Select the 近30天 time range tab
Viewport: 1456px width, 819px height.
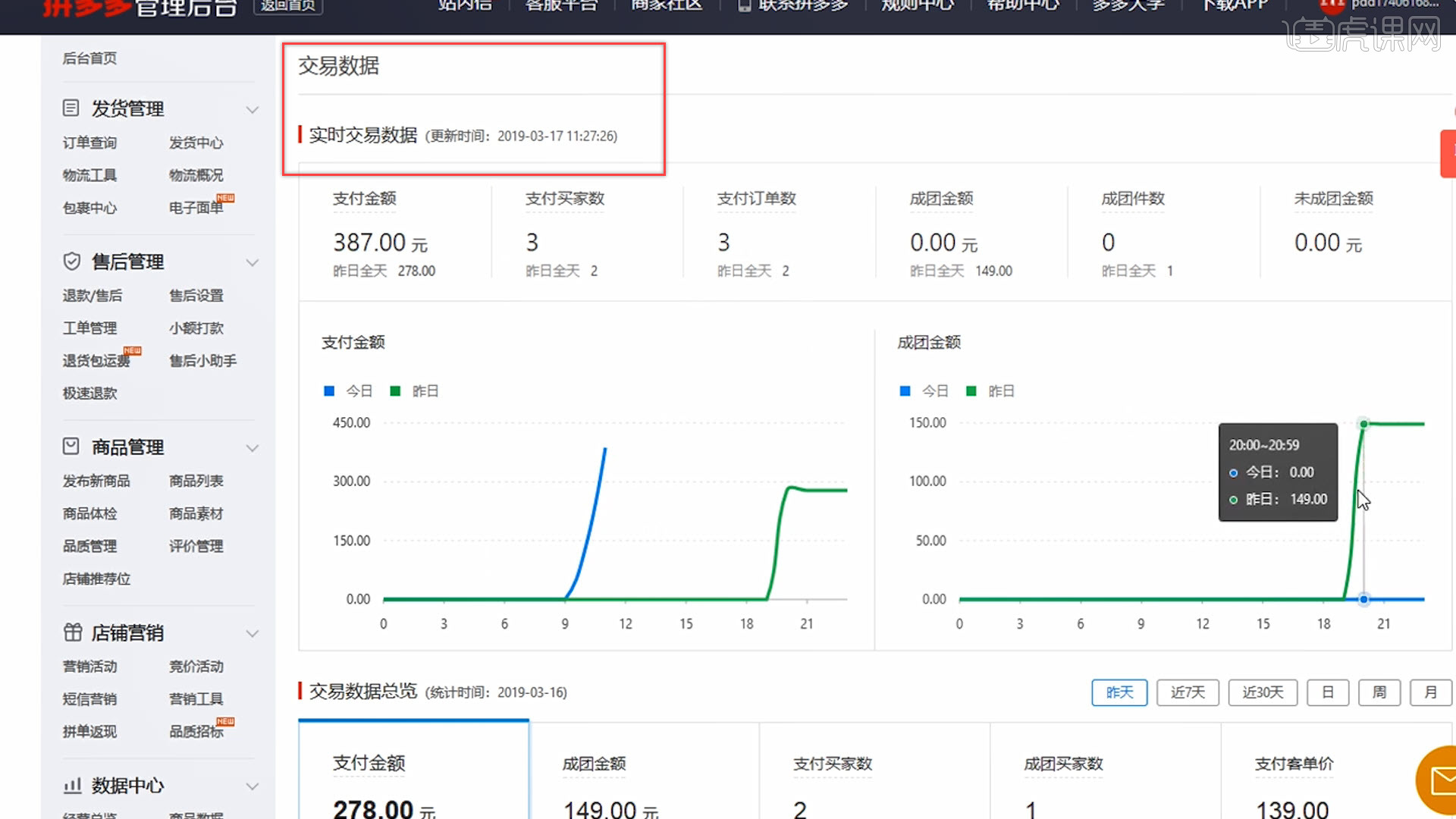tap(1263, 692)
